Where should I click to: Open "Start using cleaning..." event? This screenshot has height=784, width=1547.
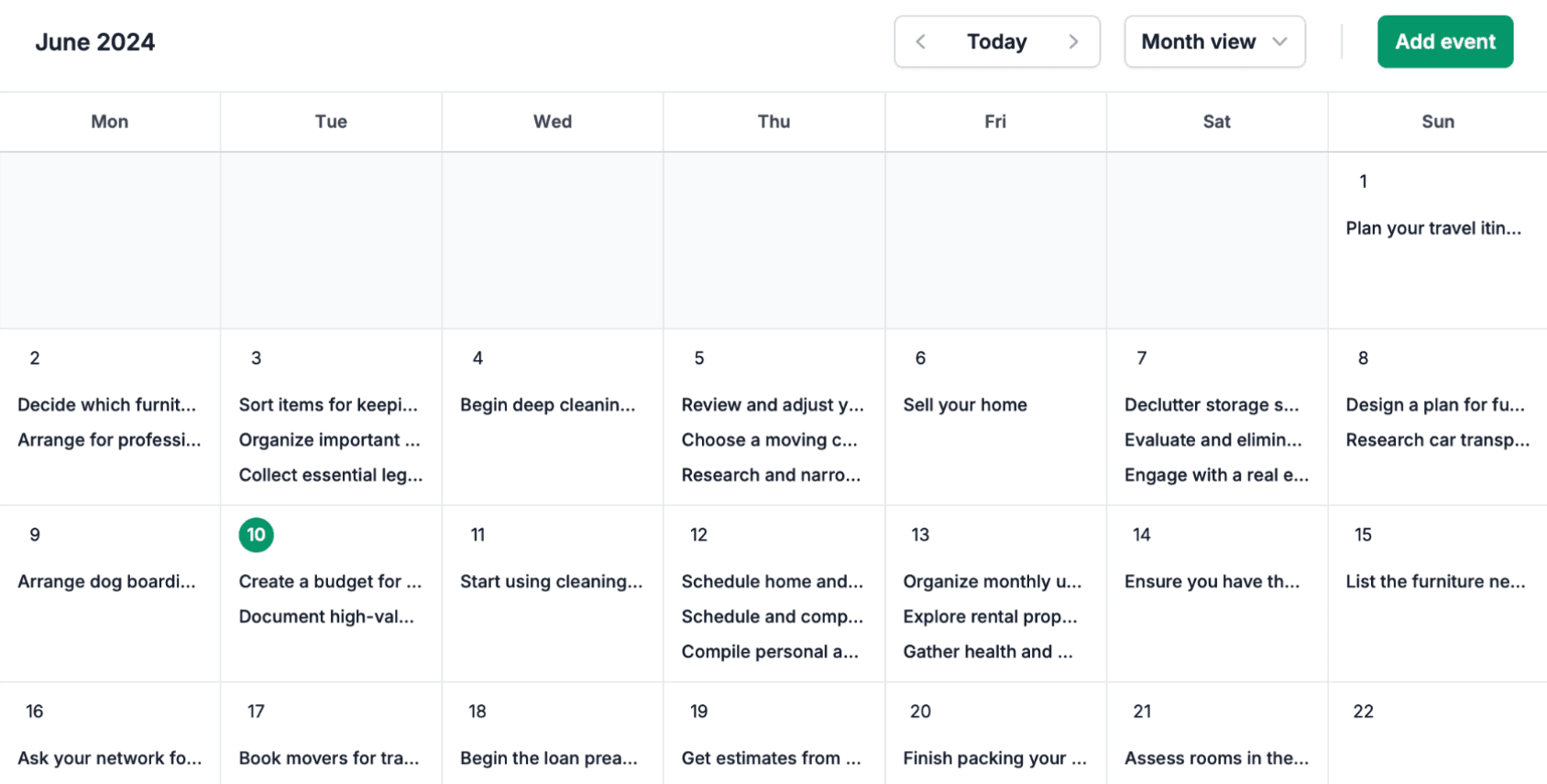point(551,582)
